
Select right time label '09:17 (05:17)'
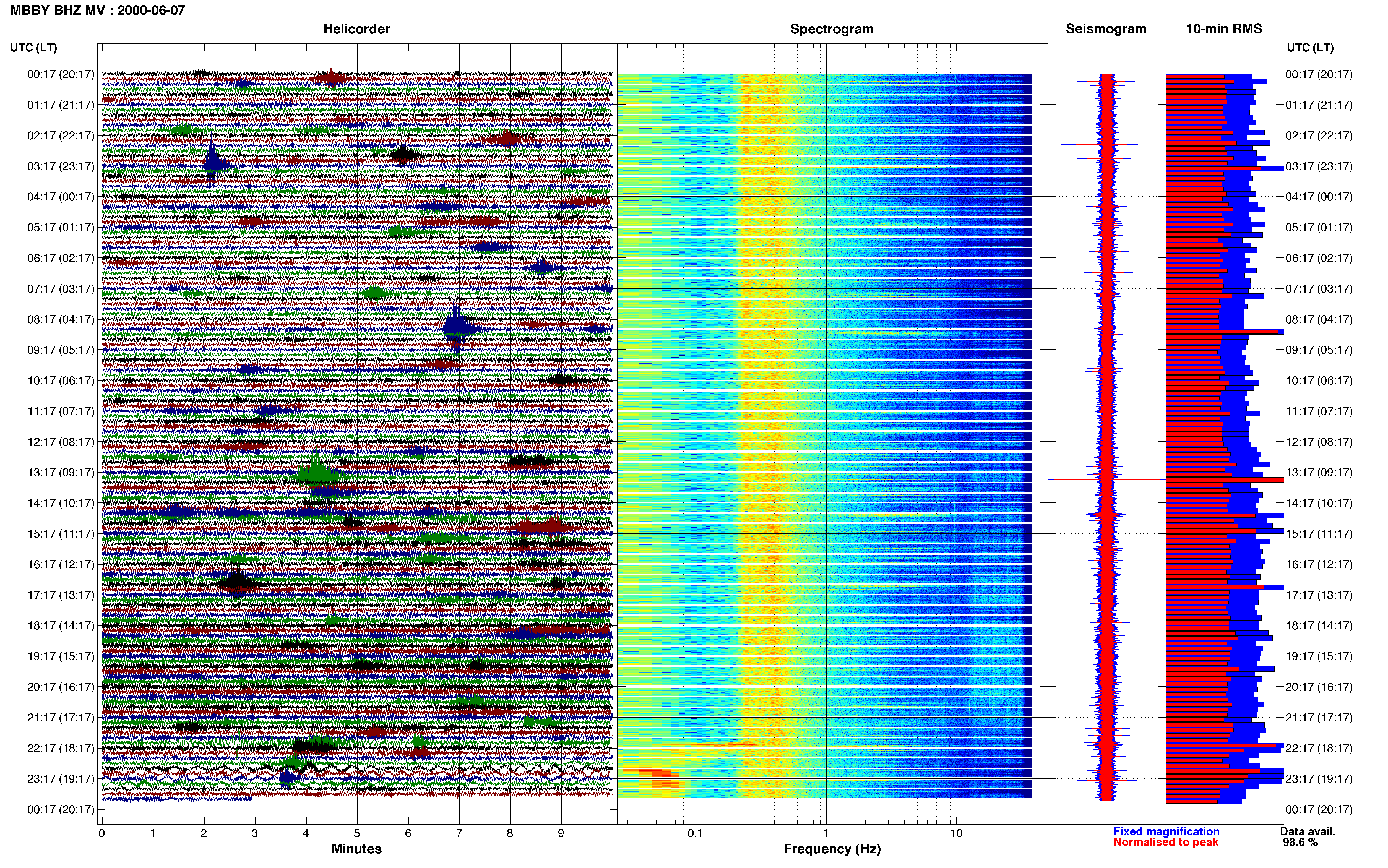click(x=1319, y=350)
